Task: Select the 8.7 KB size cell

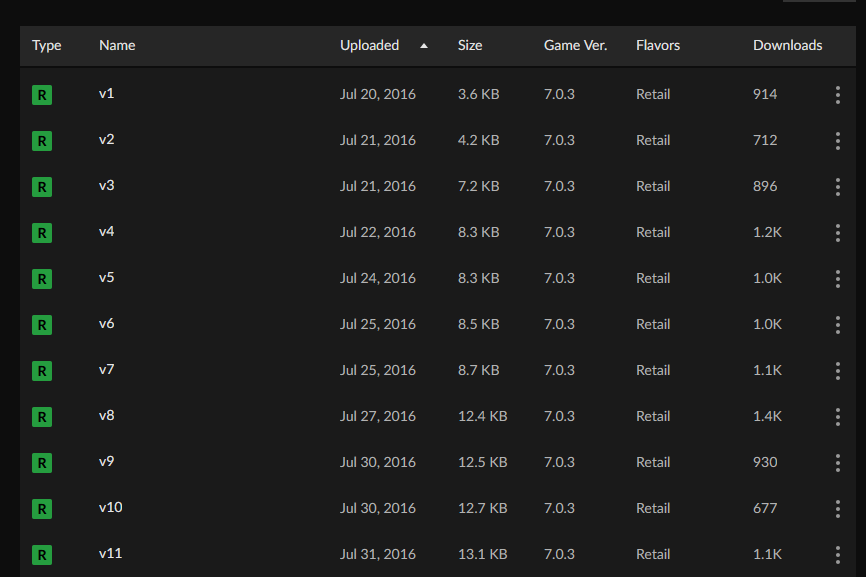Action: [x=478, y=370]
